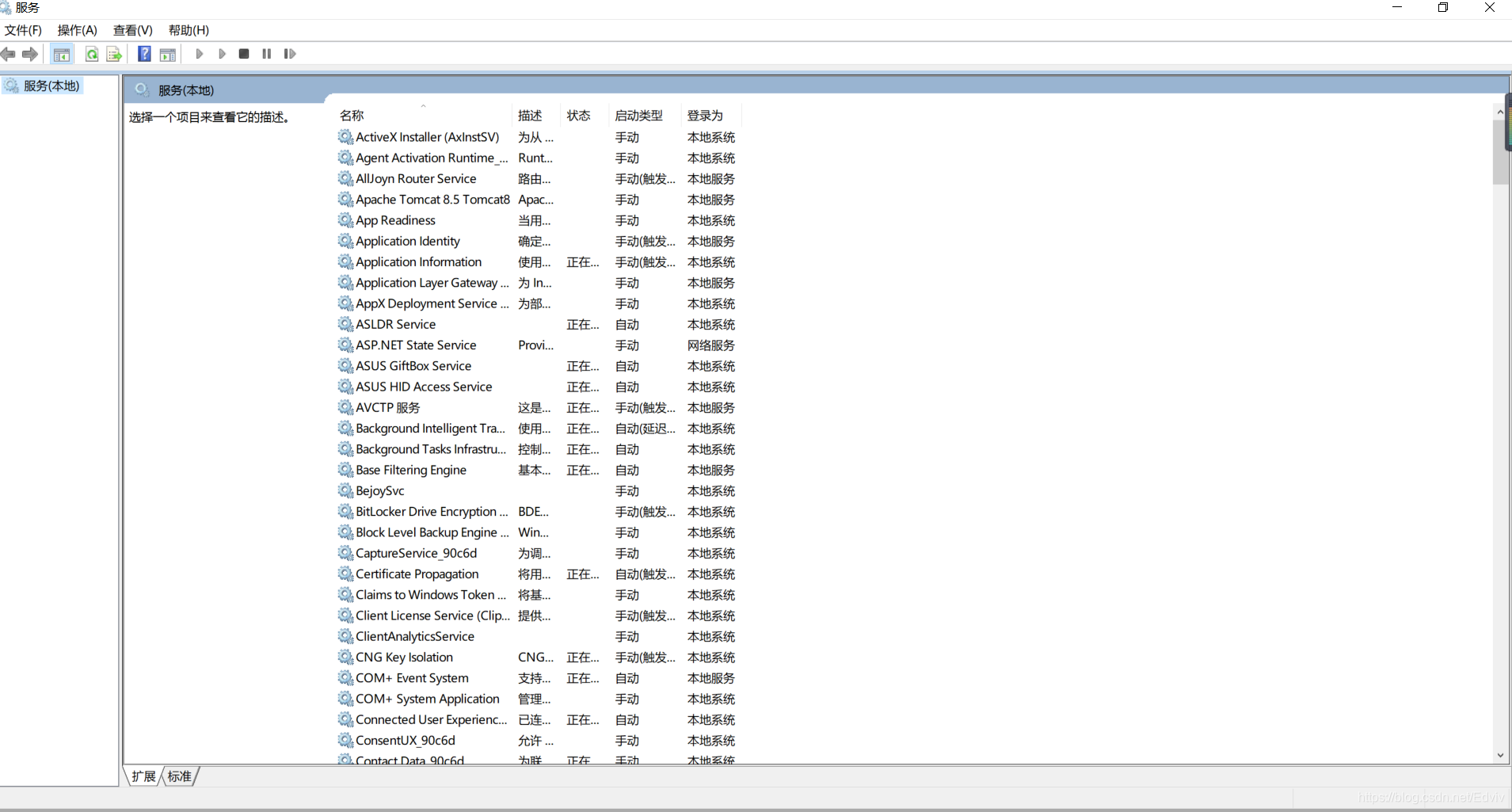The height and width of the screenshot is (812, 1512).
Task: Click the first Start service play icon
Action: tap(200, 54)
